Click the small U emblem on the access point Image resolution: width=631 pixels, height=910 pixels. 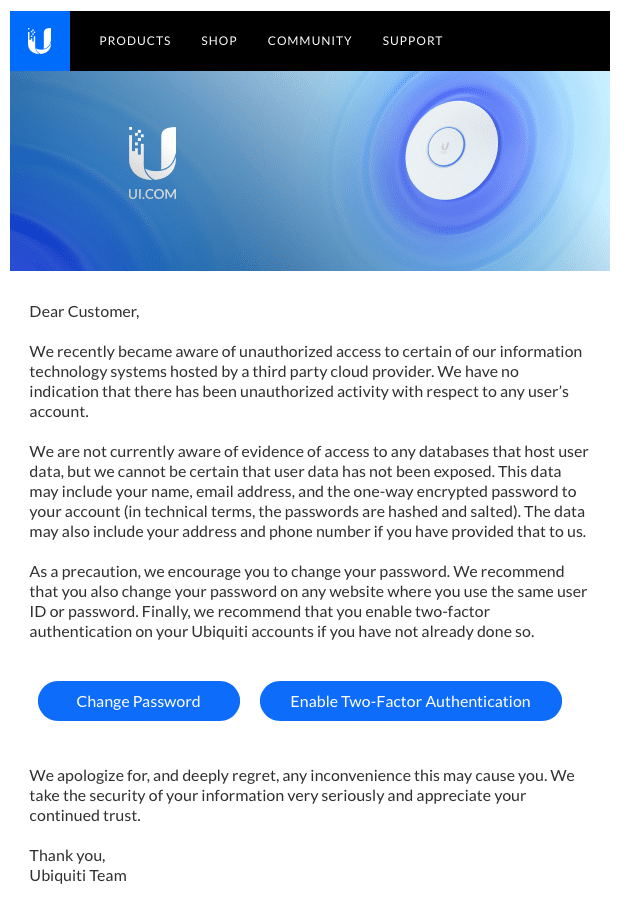click(445, 150)
